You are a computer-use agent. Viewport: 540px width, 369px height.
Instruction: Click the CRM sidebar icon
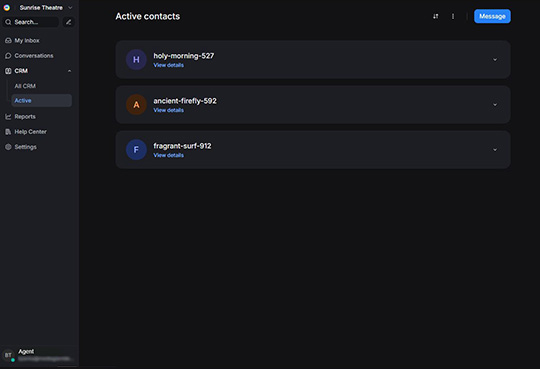click(8, 71)
